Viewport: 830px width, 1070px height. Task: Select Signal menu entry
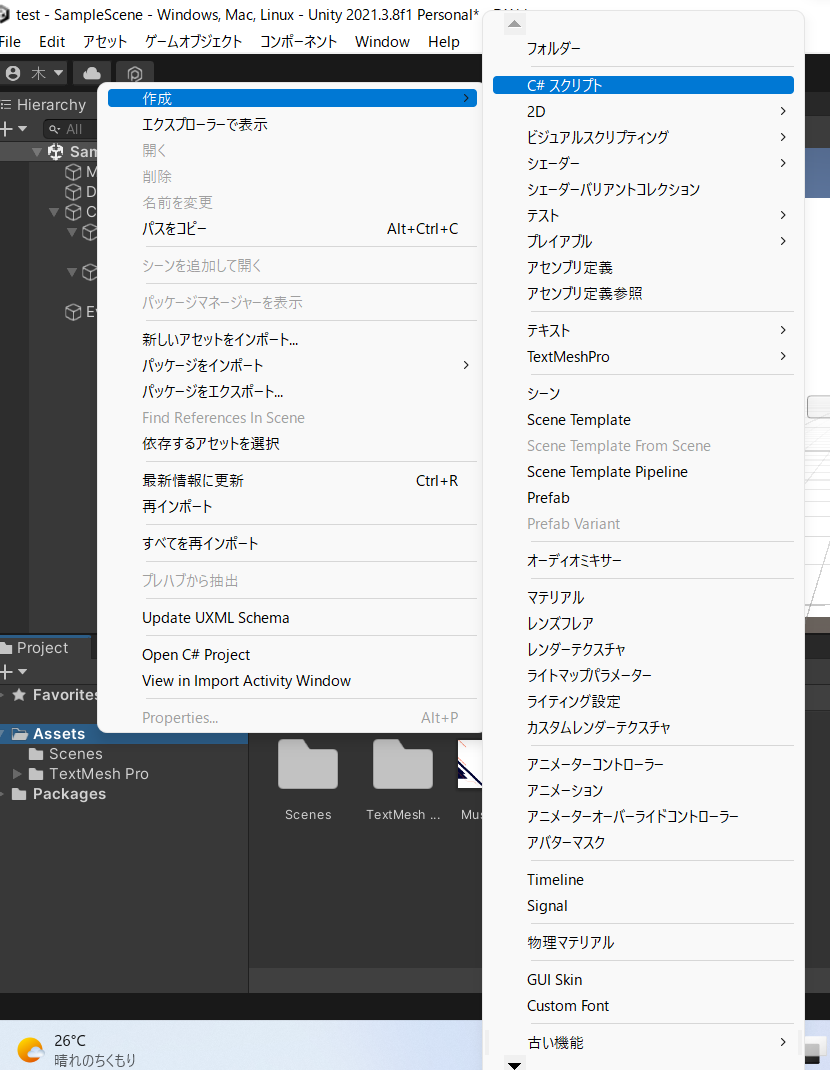[x=643, y=906]
